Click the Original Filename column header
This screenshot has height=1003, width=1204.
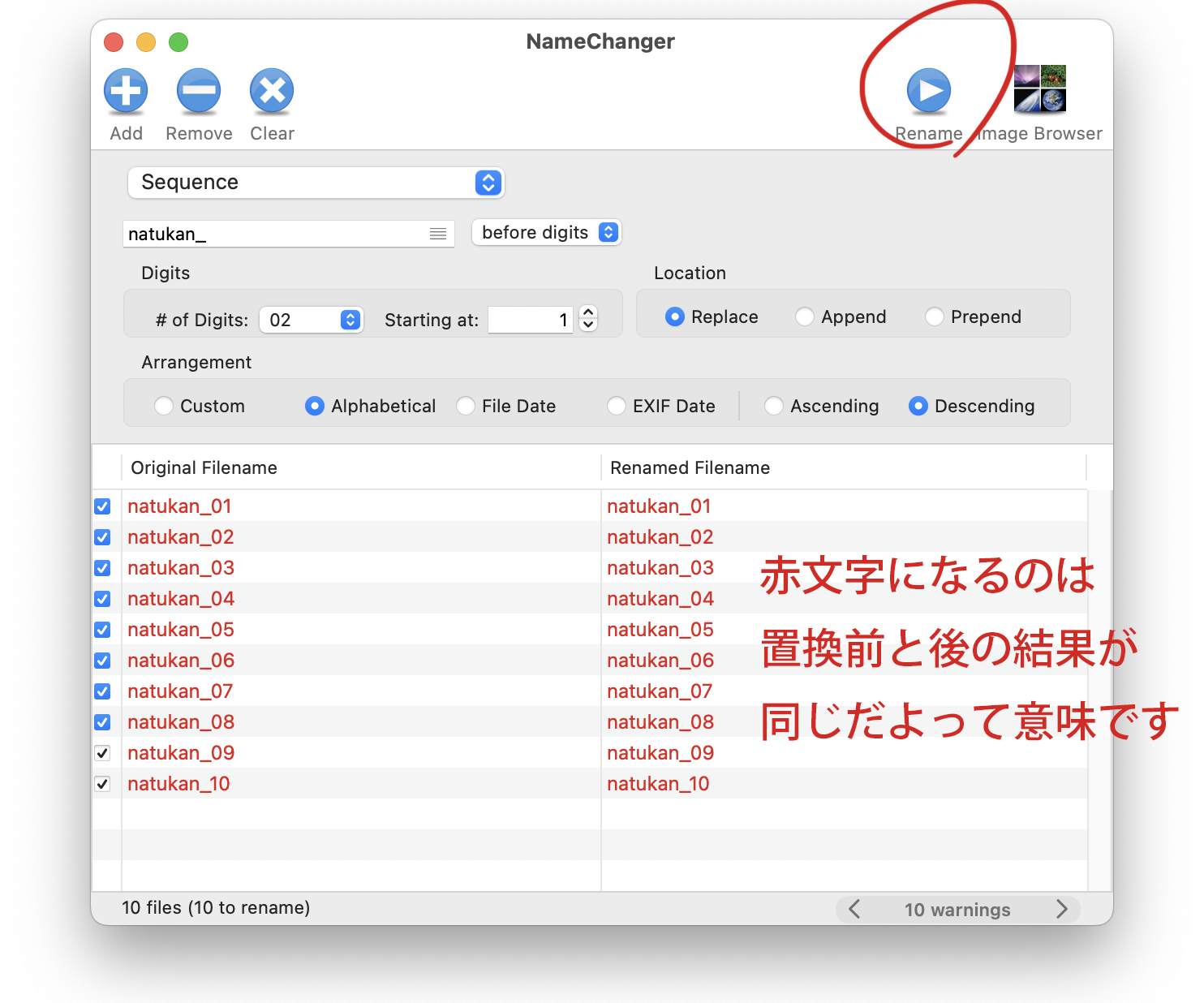pyautogui.click(x=204, y=467)
